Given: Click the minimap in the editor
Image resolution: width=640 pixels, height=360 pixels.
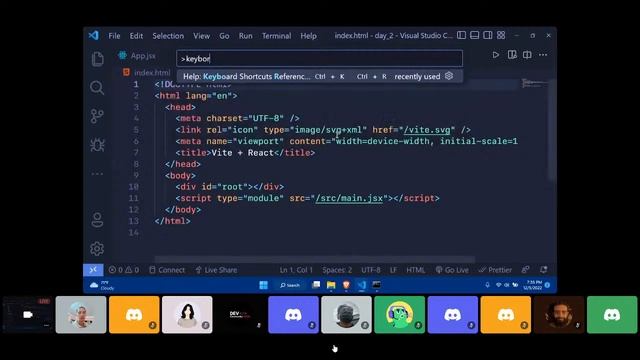Looking at the screenshot, I should (535, 84).
